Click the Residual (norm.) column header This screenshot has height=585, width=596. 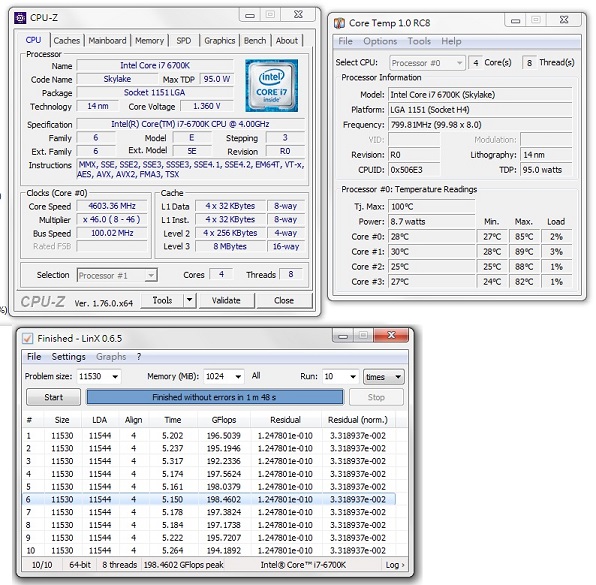358,420
